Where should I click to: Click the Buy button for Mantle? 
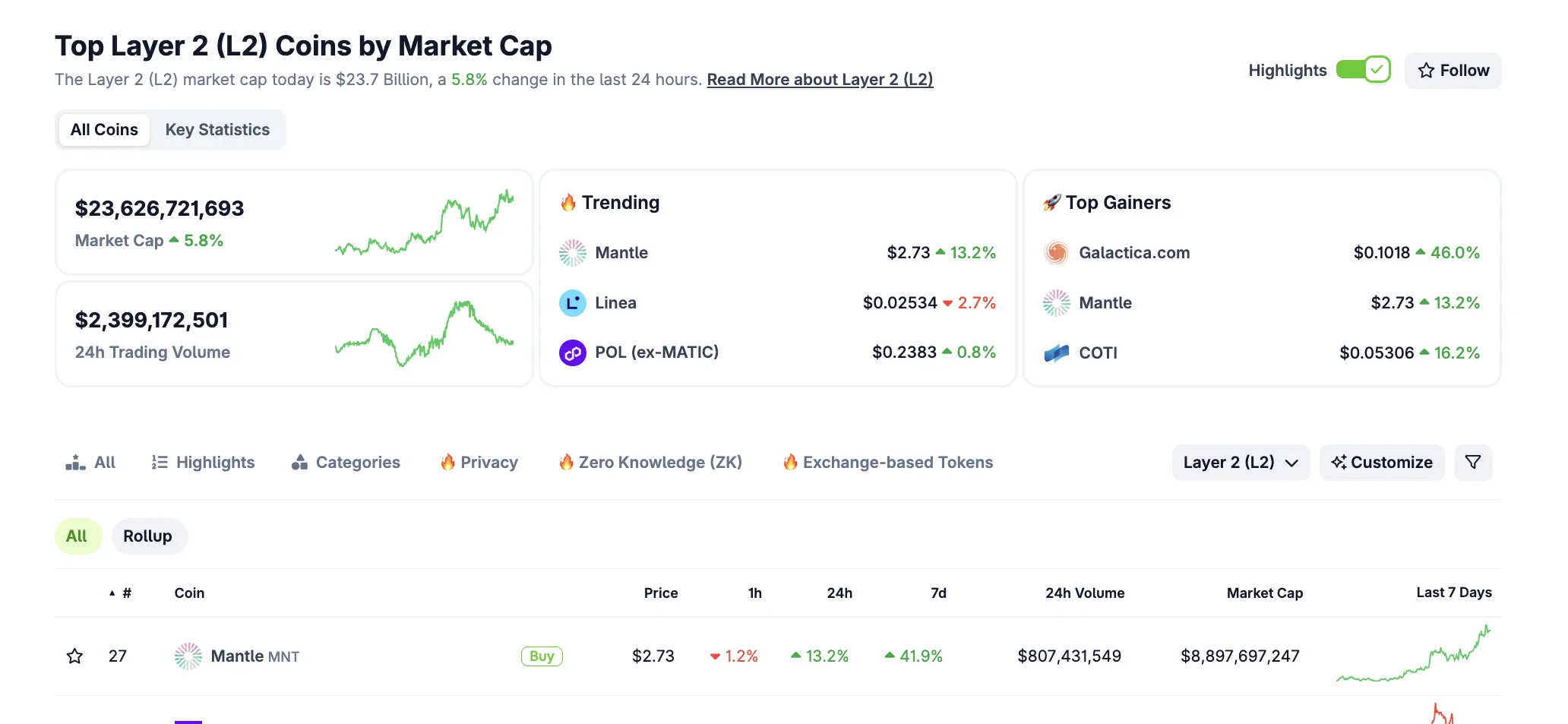pyautogui.click(x=542, y=656)
